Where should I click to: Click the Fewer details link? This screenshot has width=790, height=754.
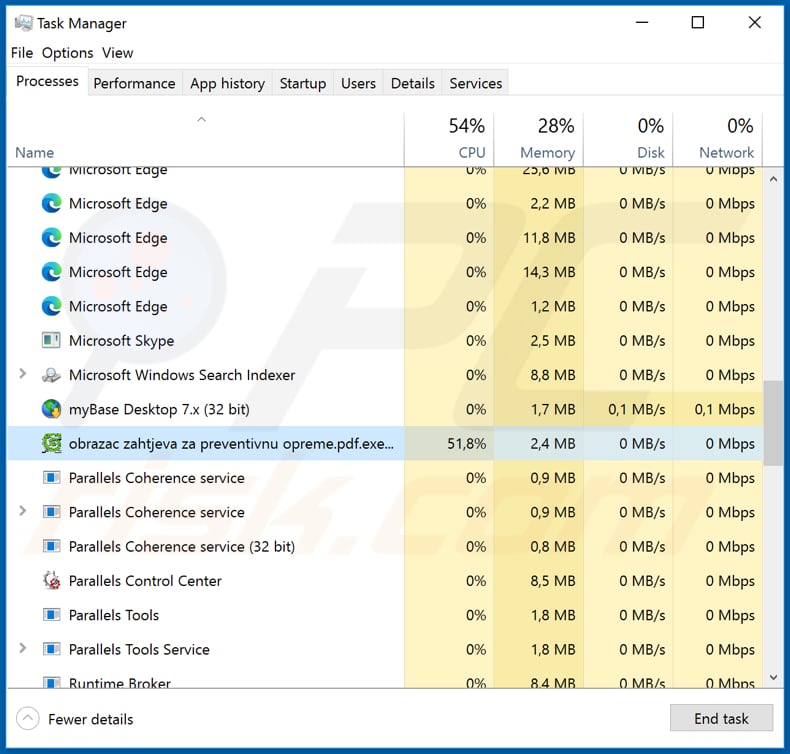click(x=91, y=719)
